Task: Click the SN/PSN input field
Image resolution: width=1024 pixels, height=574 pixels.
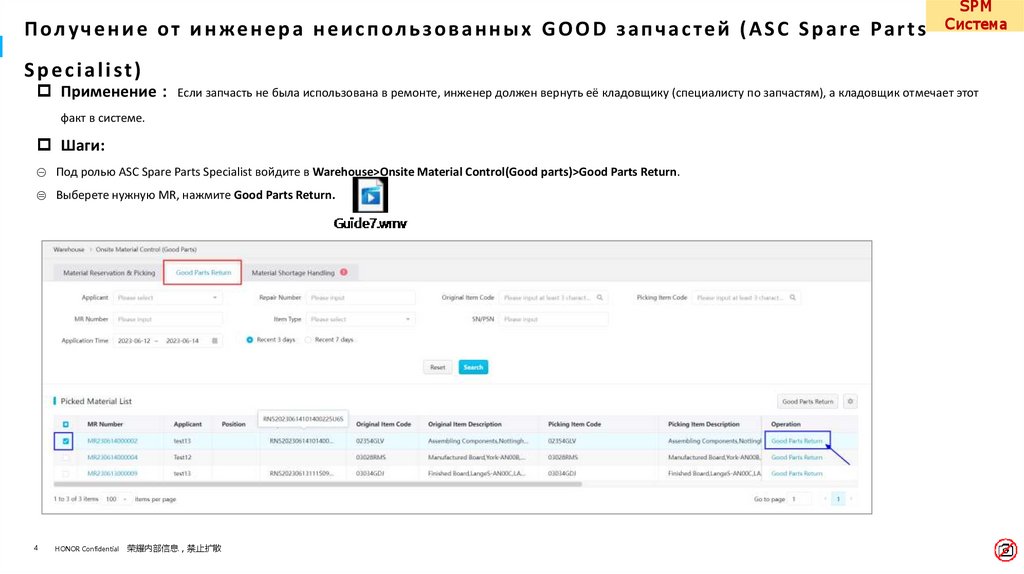Action: tap(553, 319)
